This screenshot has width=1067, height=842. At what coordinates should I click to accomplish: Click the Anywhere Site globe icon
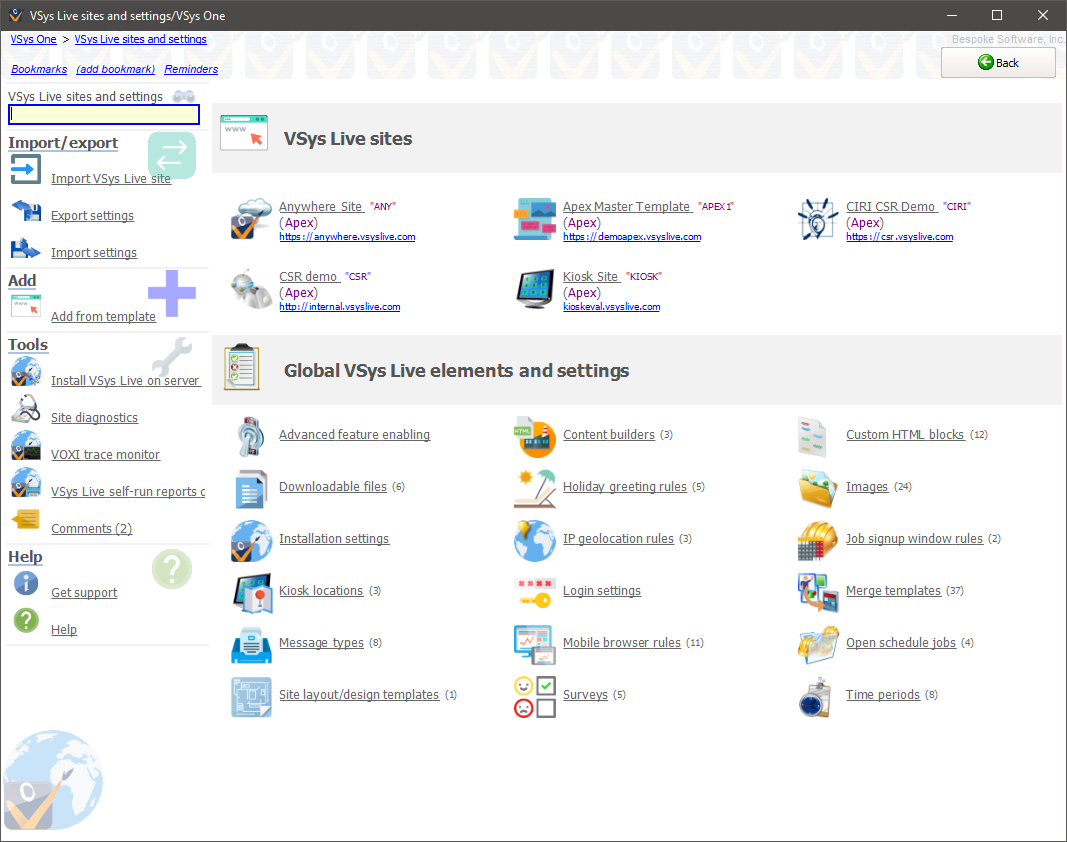tap(250, 220)
